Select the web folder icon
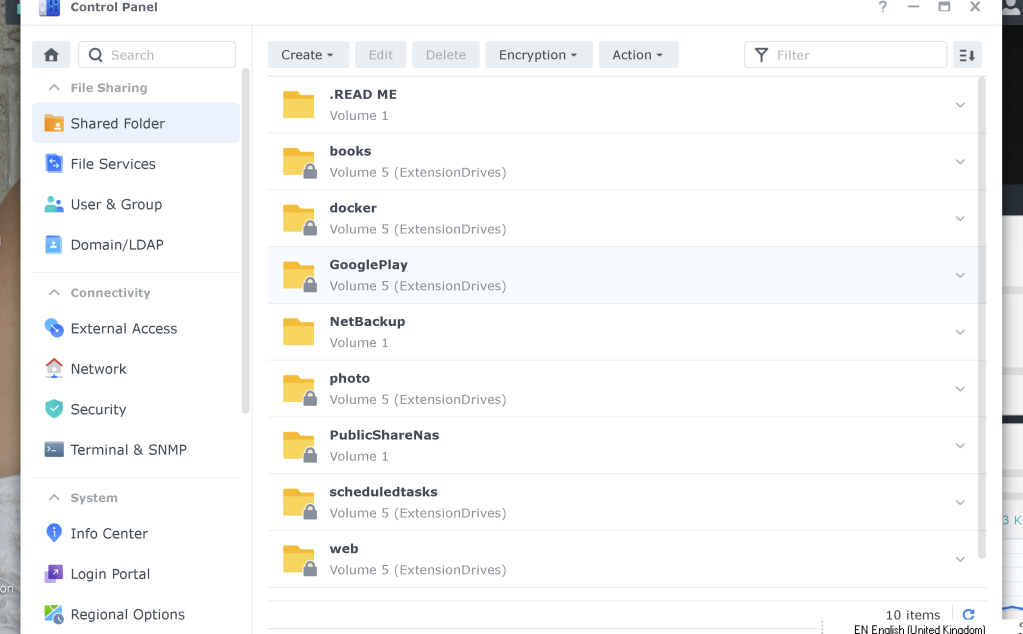Viewport: 1023px width, 634px height. point(299,559)
